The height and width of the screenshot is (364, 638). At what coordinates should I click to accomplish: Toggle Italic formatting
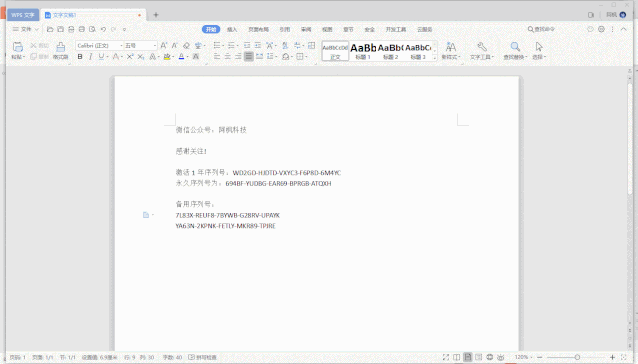coord(91,57)
